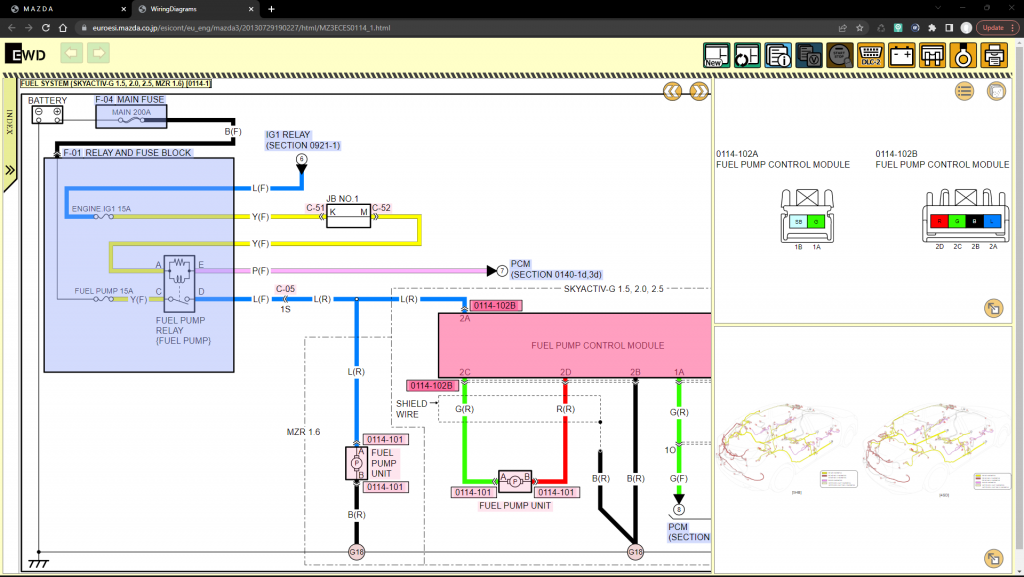Open the connector list menu icon

coord(964,91)
